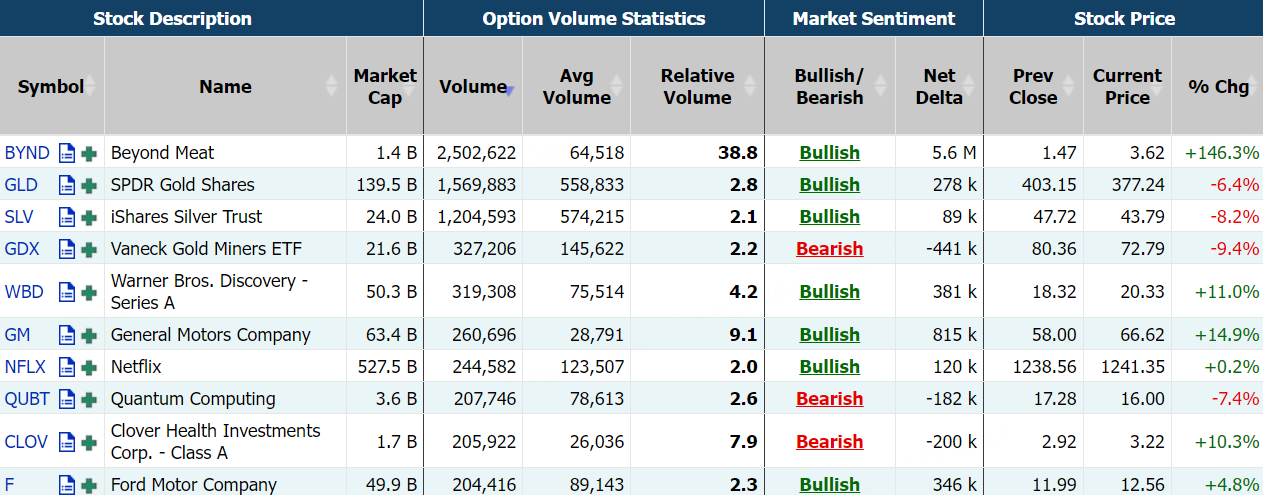Sort by the % Chg column header
The image size is (1263, 495).
tap(1218, 87)
